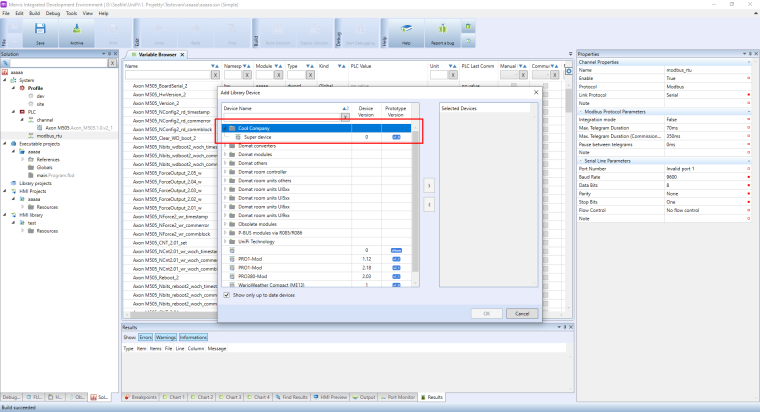
Task: Click the device list vertical scrollbar
Action: (x=413, y=200)
